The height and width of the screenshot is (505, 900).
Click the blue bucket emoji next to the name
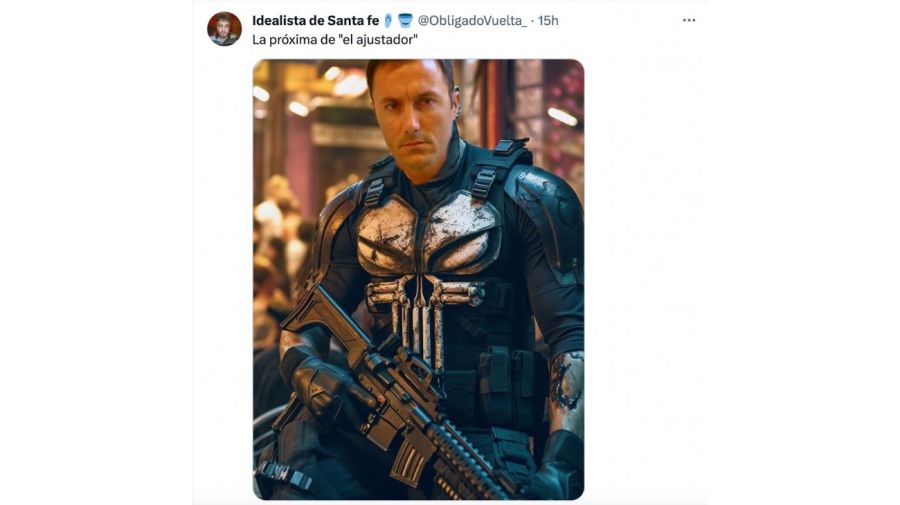405,21
